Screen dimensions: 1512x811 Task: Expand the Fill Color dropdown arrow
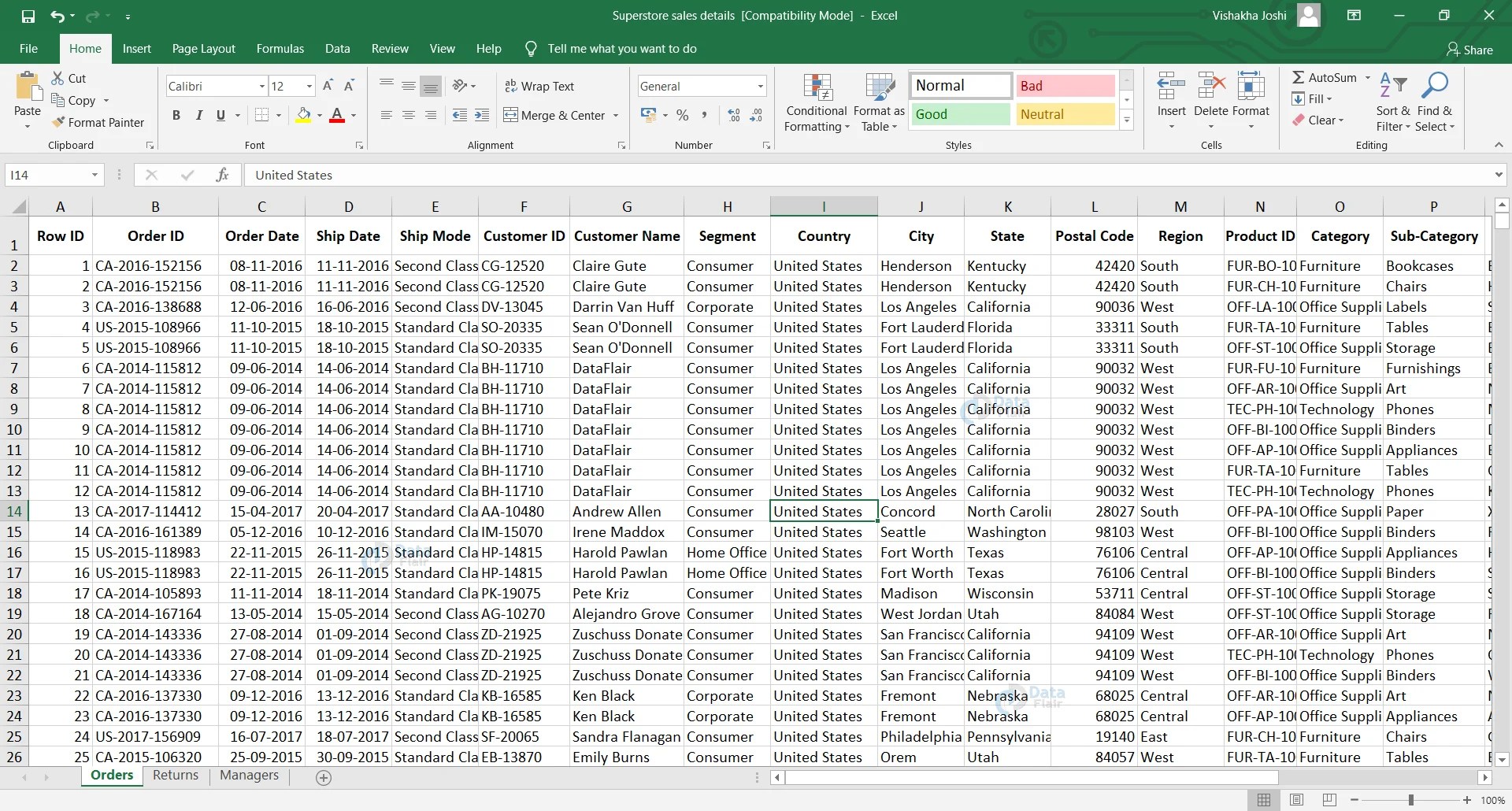[x=320, y=115]
